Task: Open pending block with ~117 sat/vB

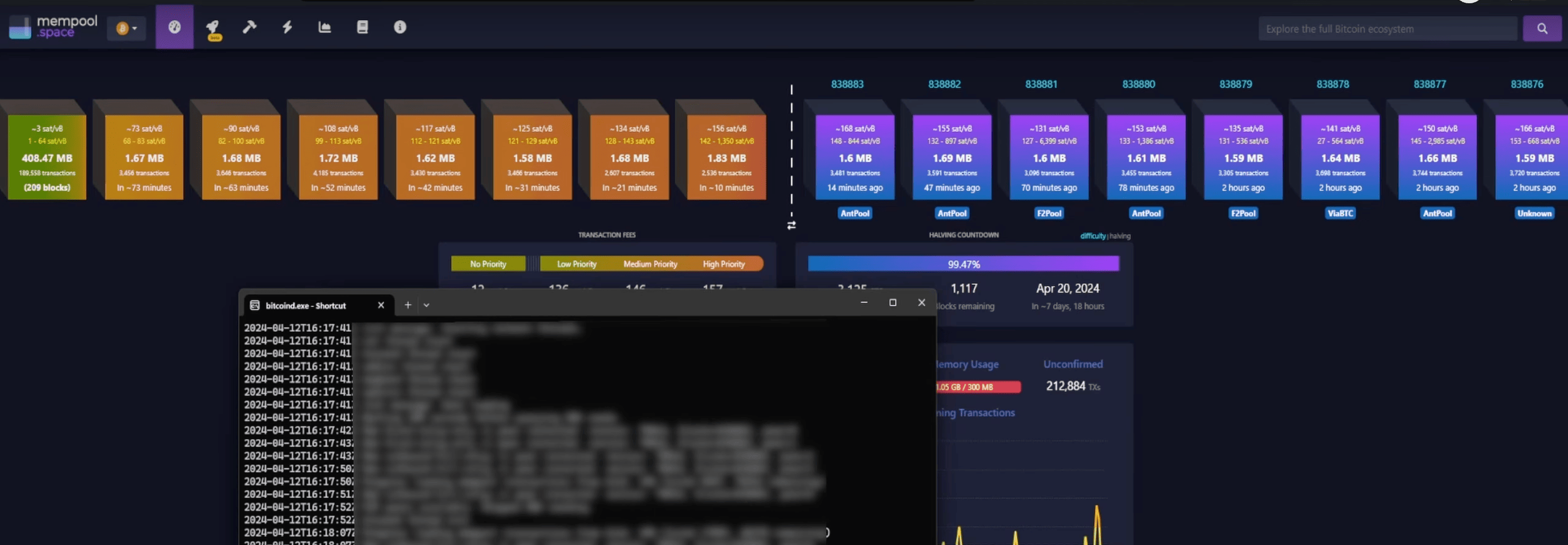Action: click(435, 157)
